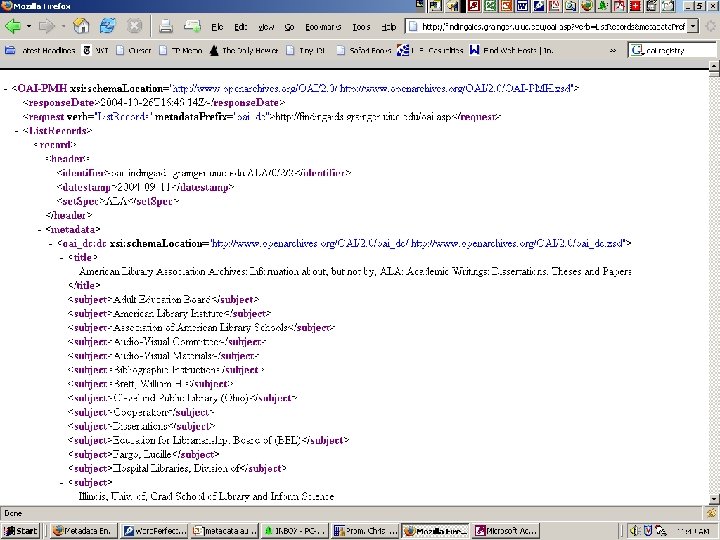
Task: Click the Google search engine icon
Action: (x=637, y=50)
